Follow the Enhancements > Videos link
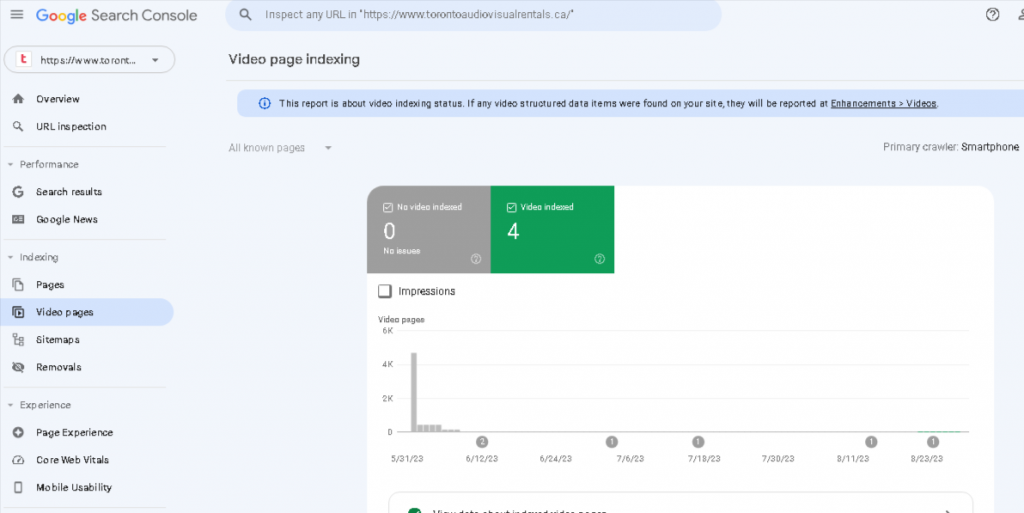Screen dimensions: 1024x513 883,103
